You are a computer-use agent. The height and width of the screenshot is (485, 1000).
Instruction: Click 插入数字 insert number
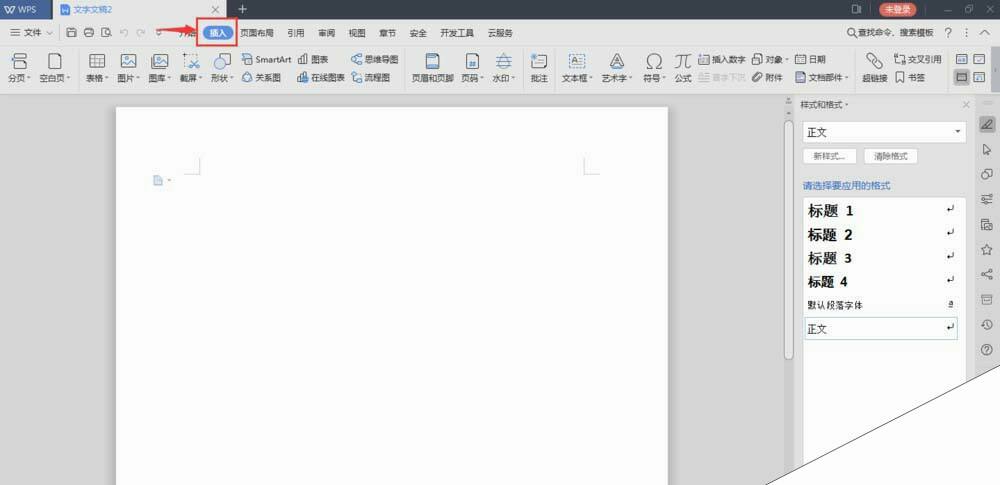click(x=722, y=59)
